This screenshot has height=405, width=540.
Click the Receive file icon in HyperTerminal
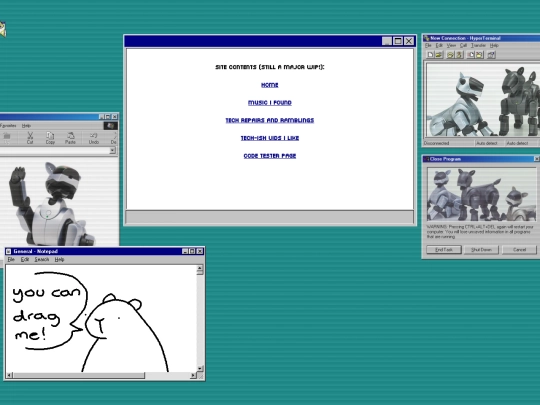point(480,55)
